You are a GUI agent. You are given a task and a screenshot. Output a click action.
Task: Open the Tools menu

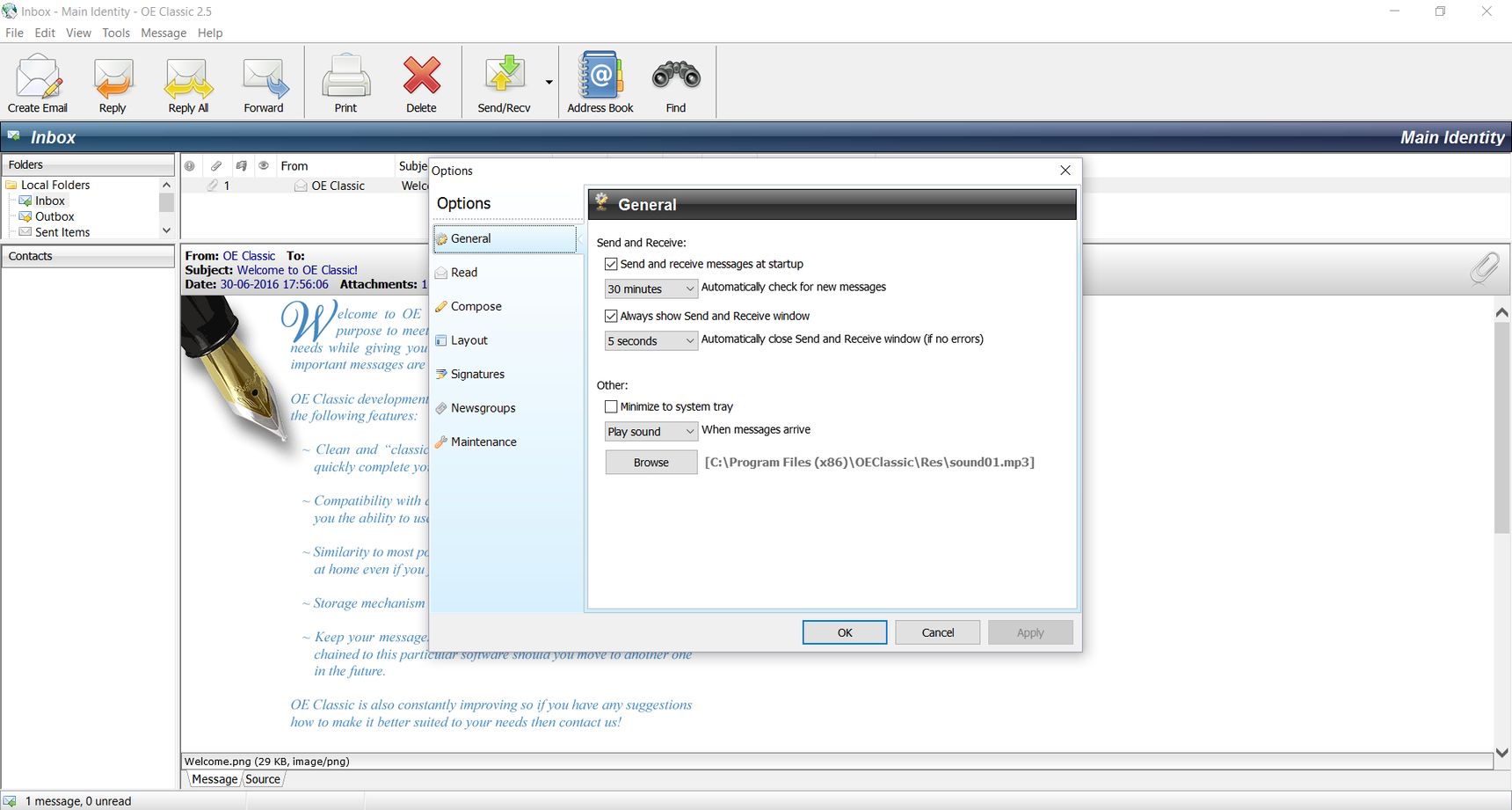pos(116,33)
